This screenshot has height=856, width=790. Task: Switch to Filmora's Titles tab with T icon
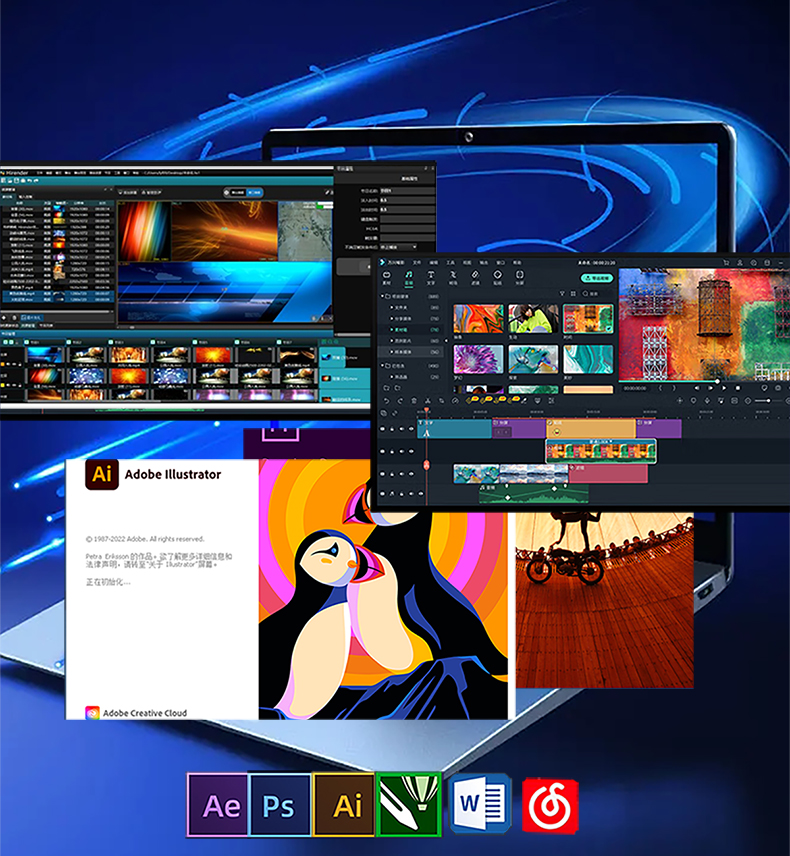431,277
